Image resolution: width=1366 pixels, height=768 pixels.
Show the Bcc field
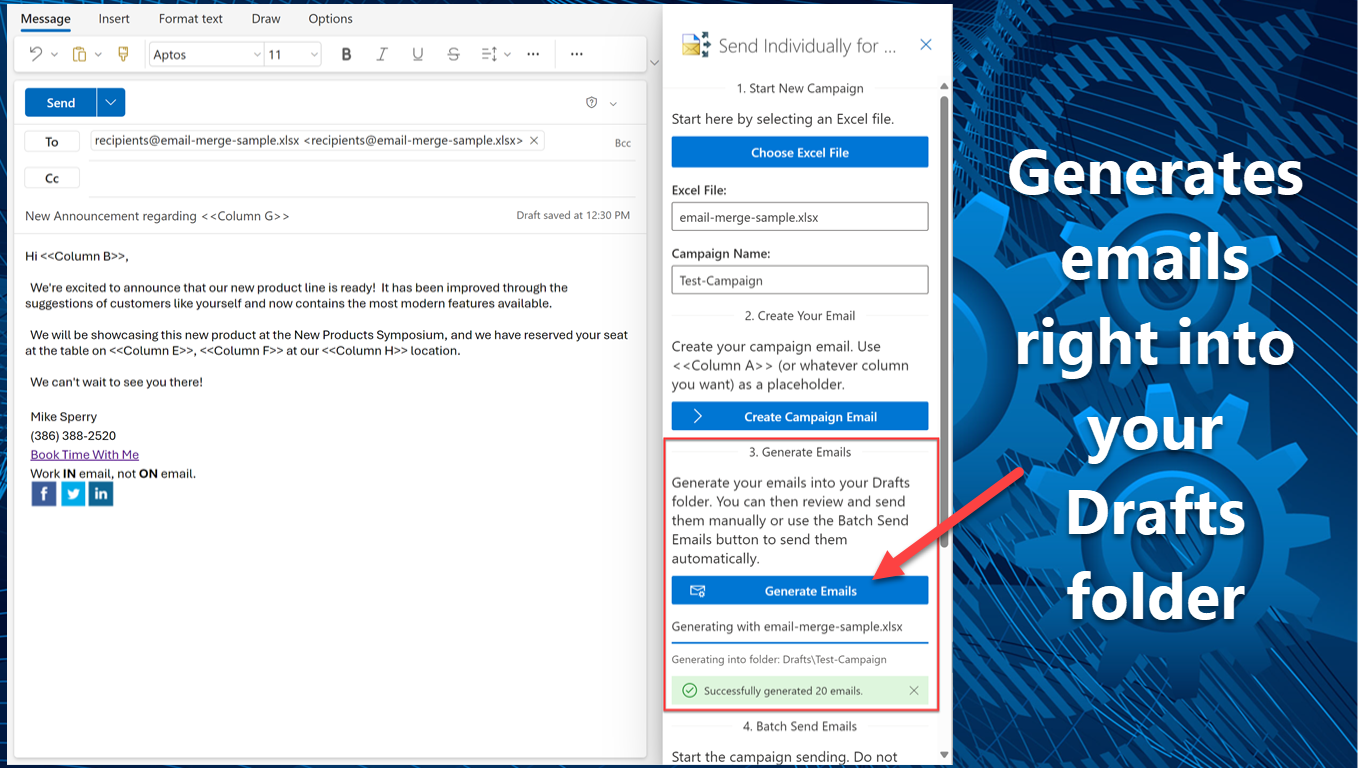[623, 143]
